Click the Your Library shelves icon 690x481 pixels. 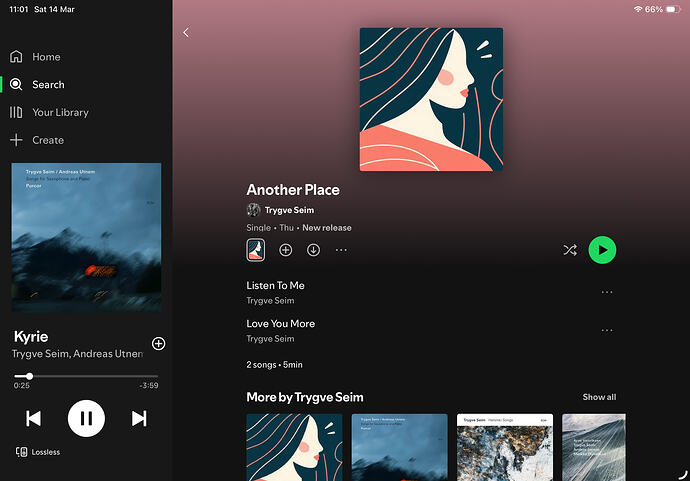pyautogui.click(x=16, y=112)
